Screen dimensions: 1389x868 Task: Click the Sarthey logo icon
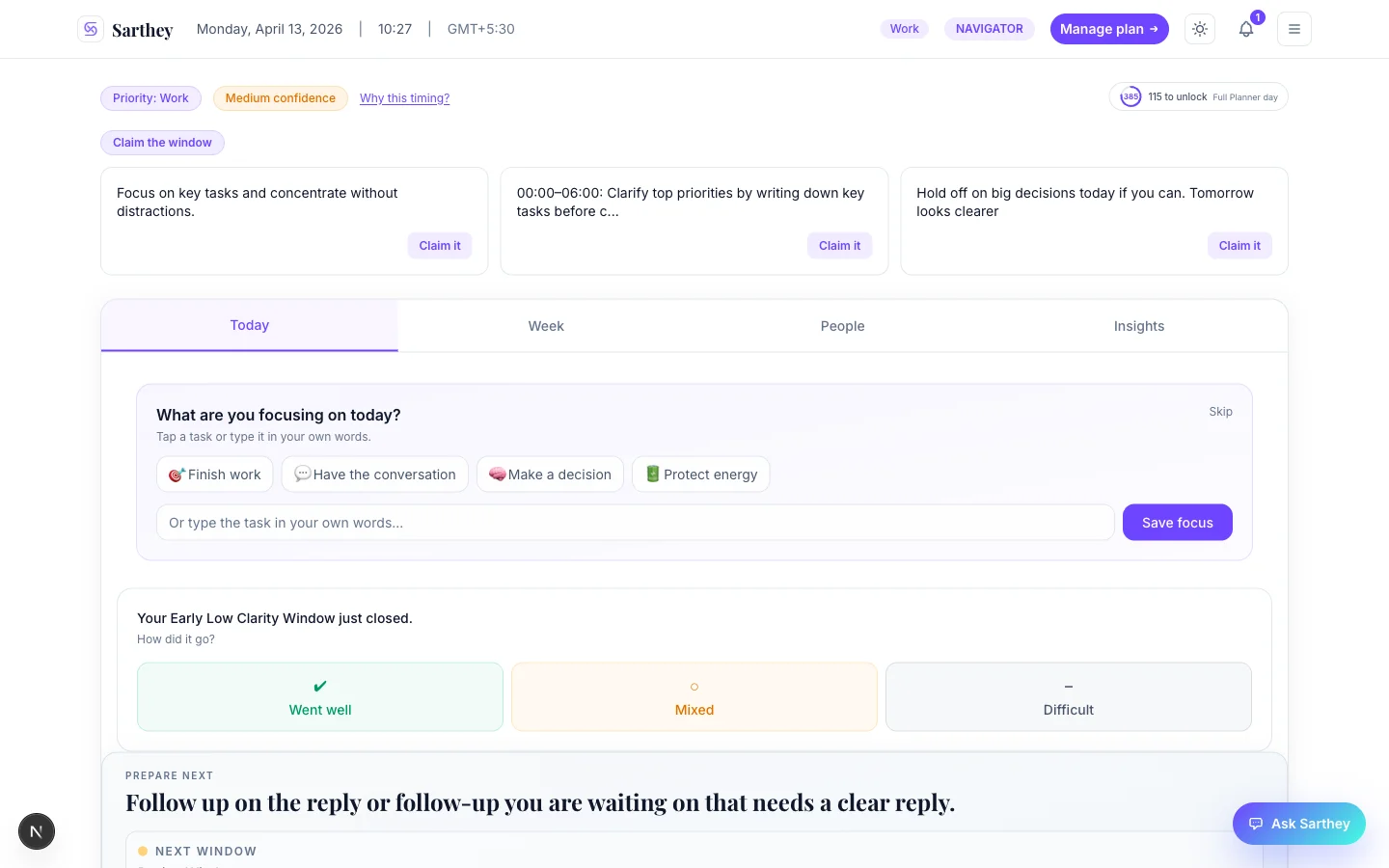(x=91, y=29)
